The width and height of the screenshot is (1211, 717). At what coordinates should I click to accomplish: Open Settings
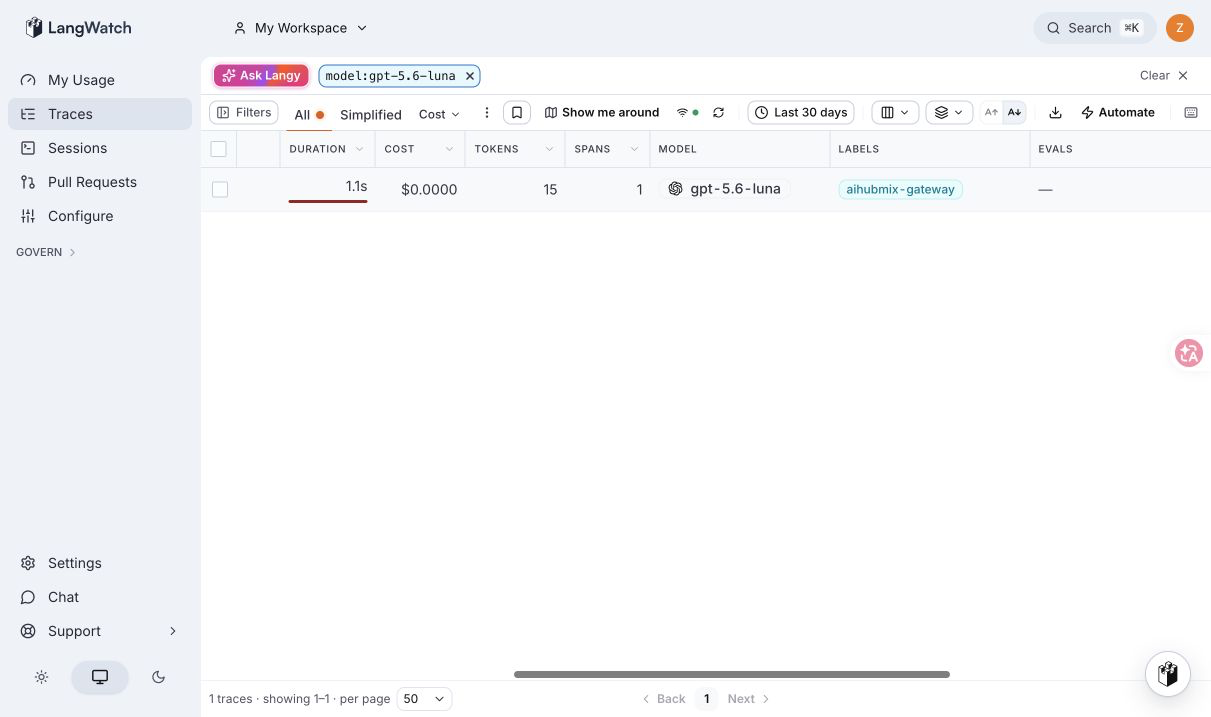tap(100, 563)
